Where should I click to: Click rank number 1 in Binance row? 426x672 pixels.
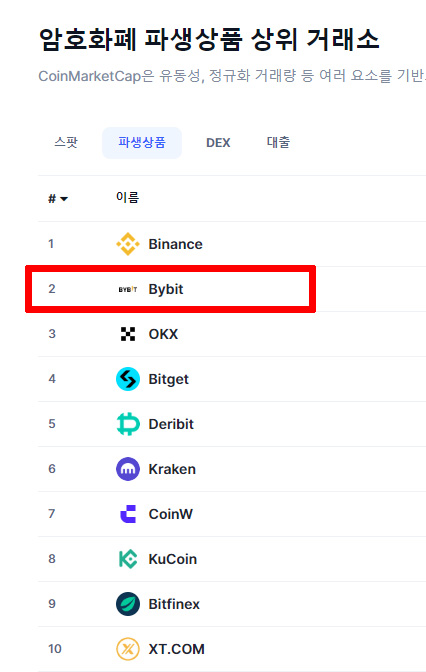point(51,244)
